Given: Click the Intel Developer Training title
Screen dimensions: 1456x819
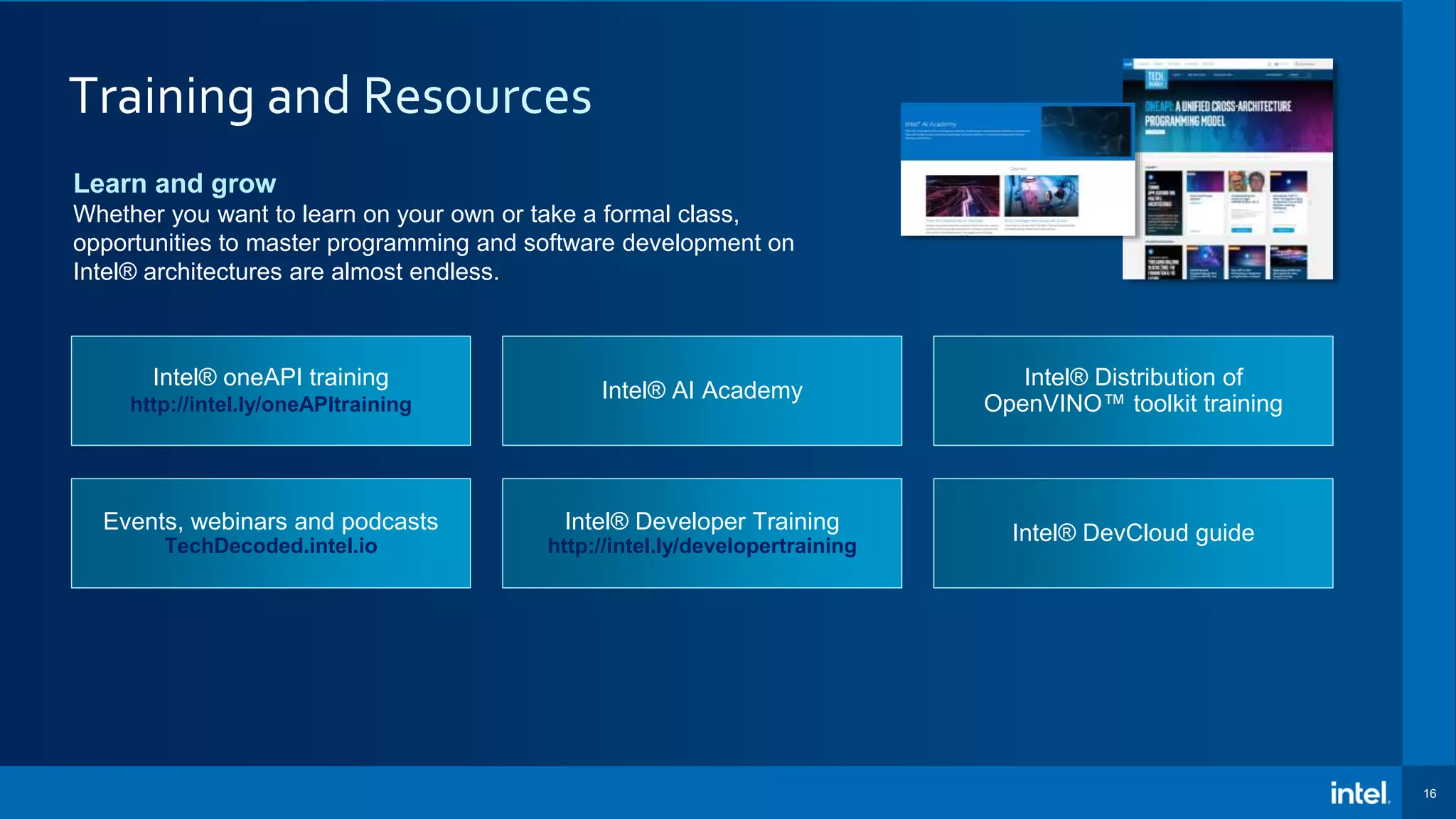Looking at the screenshot, I should pyautogui.click(x=702, y=521).
